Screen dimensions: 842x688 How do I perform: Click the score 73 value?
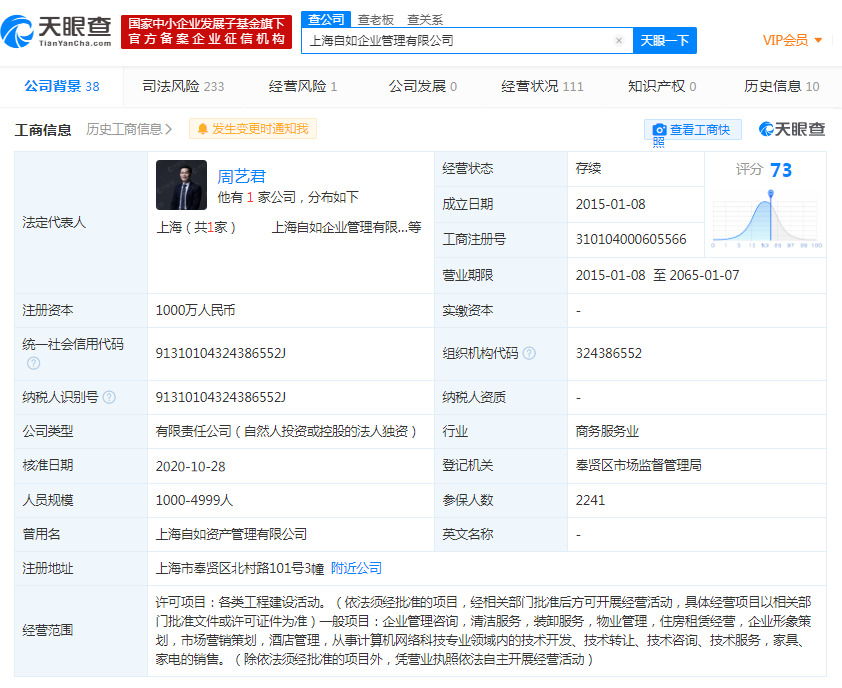pyautogui.click(x=781, y=170)
